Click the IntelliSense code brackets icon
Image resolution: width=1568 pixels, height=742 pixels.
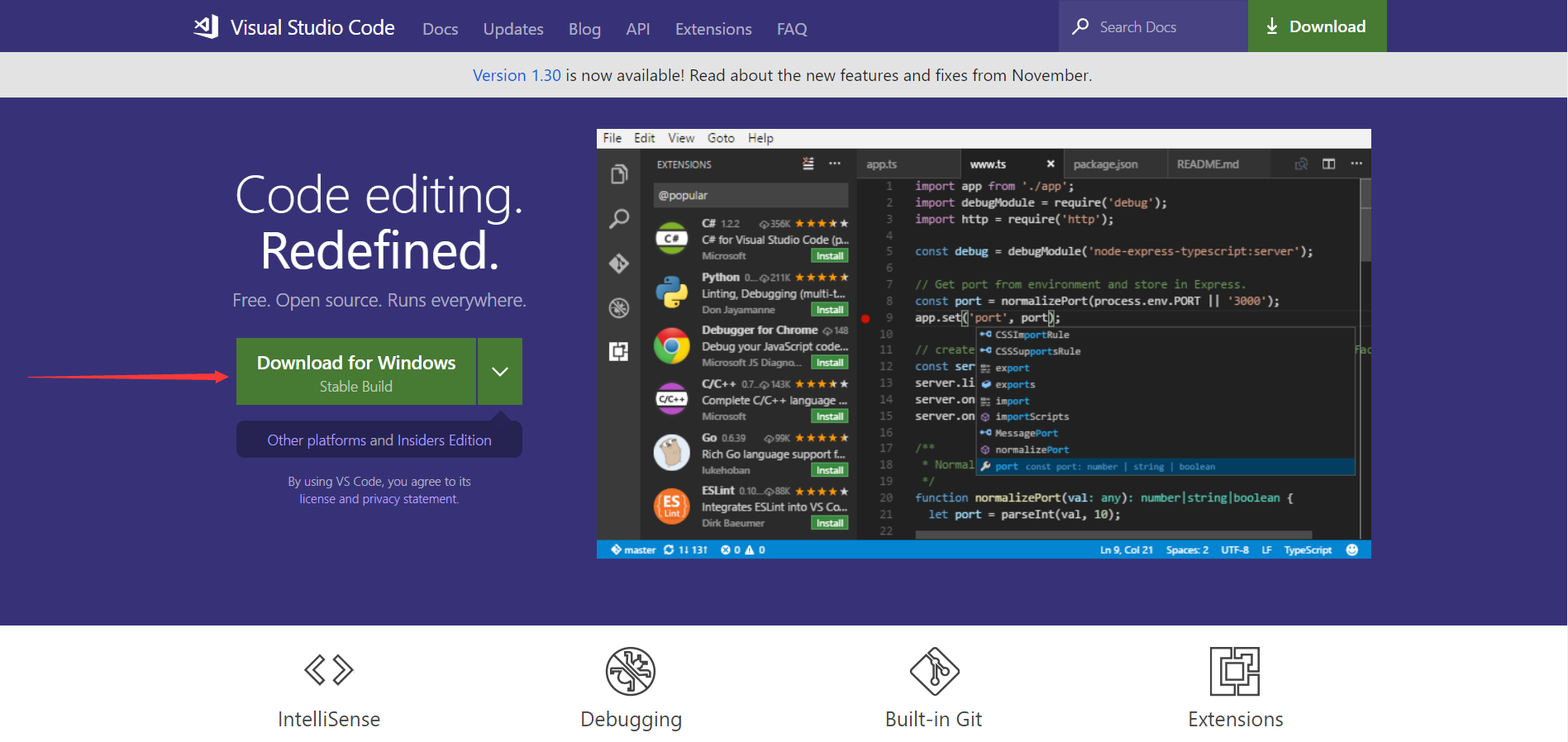[x=328, y=670]
